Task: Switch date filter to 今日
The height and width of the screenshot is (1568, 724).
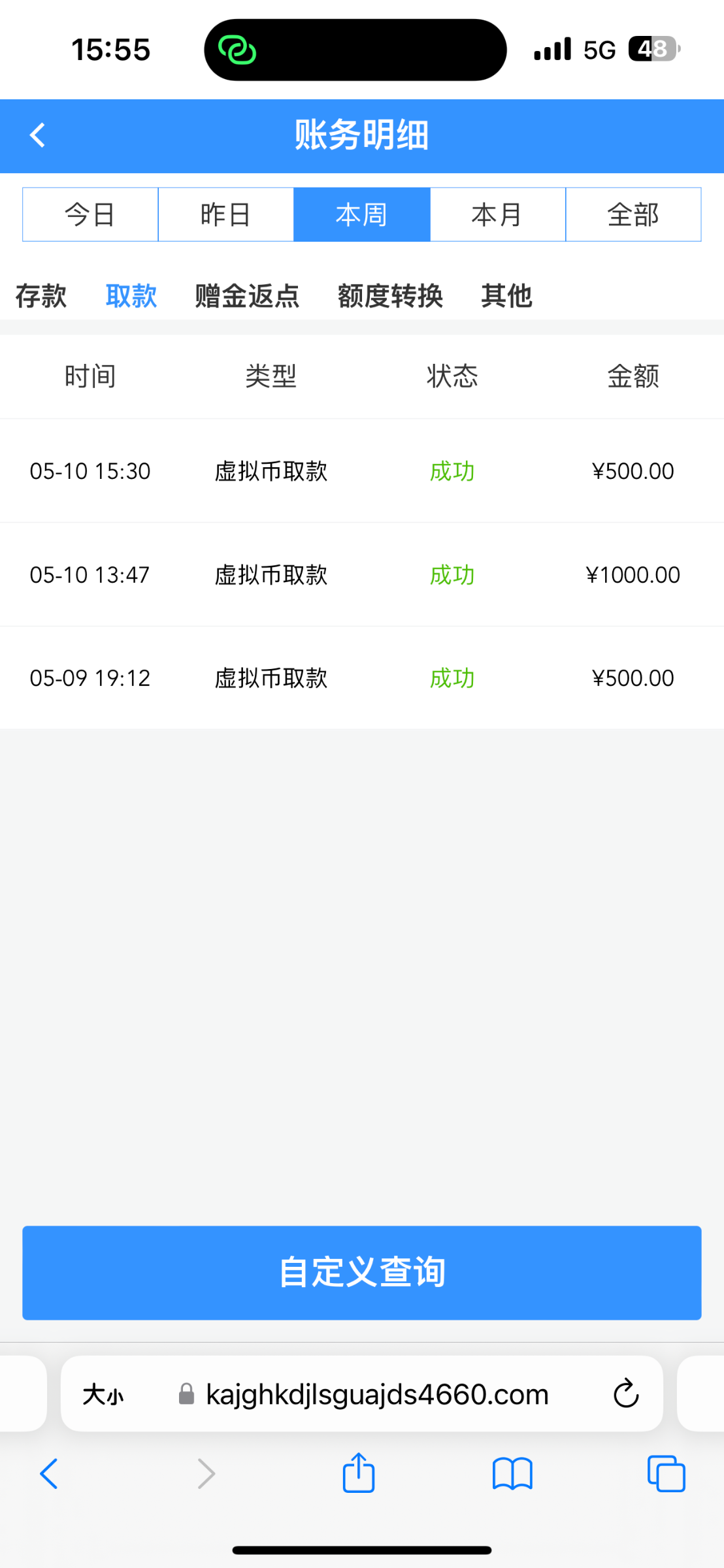Action: [x=90, y=214]
